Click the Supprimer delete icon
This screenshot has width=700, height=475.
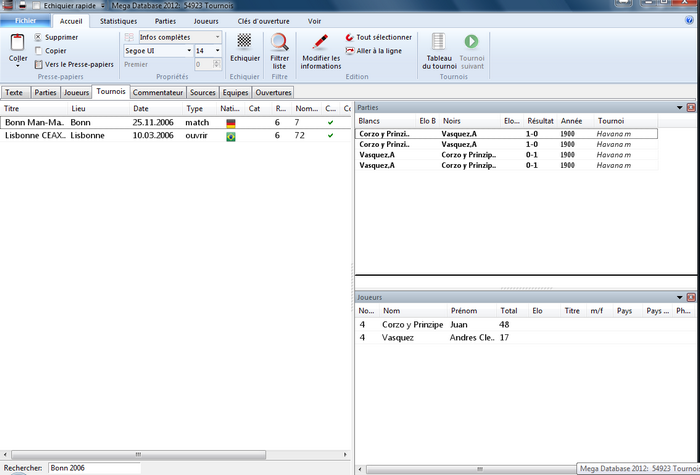[x=38, y=37]
